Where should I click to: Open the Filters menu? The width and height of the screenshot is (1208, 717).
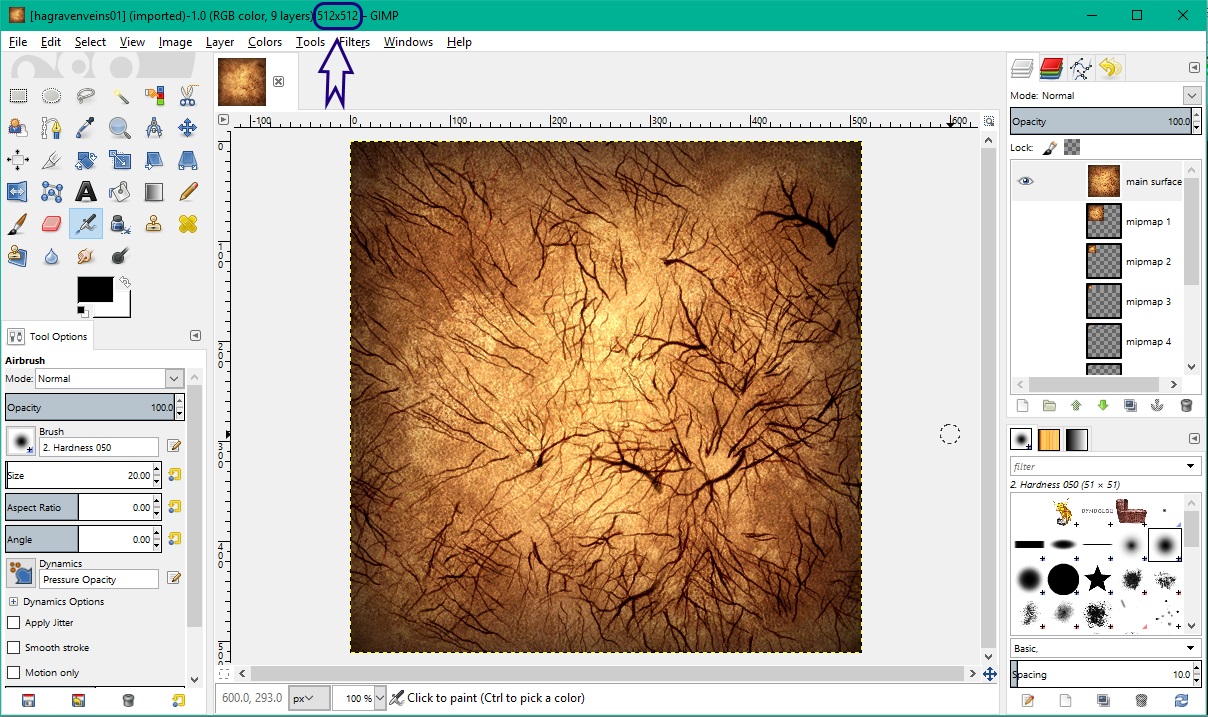[x=355, y=42]
